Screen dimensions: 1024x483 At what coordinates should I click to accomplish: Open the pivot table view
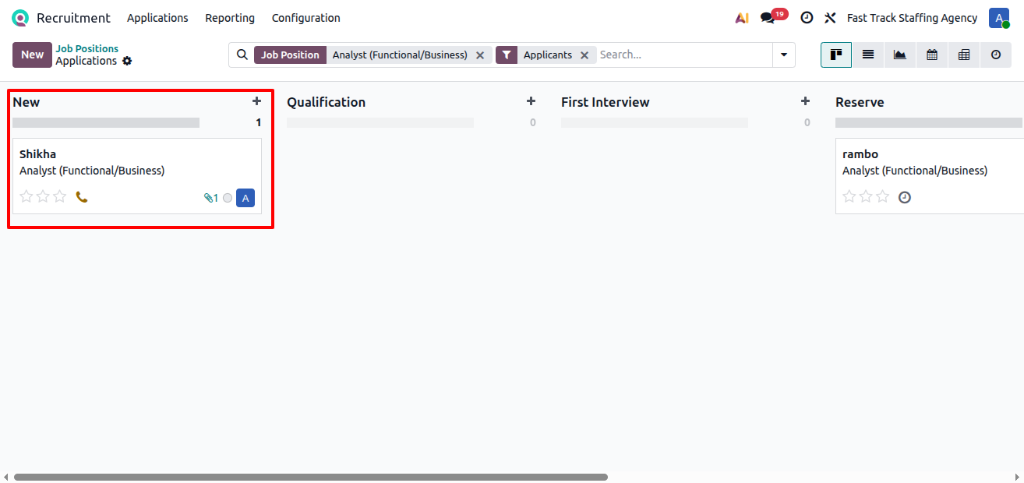[964, 55]
